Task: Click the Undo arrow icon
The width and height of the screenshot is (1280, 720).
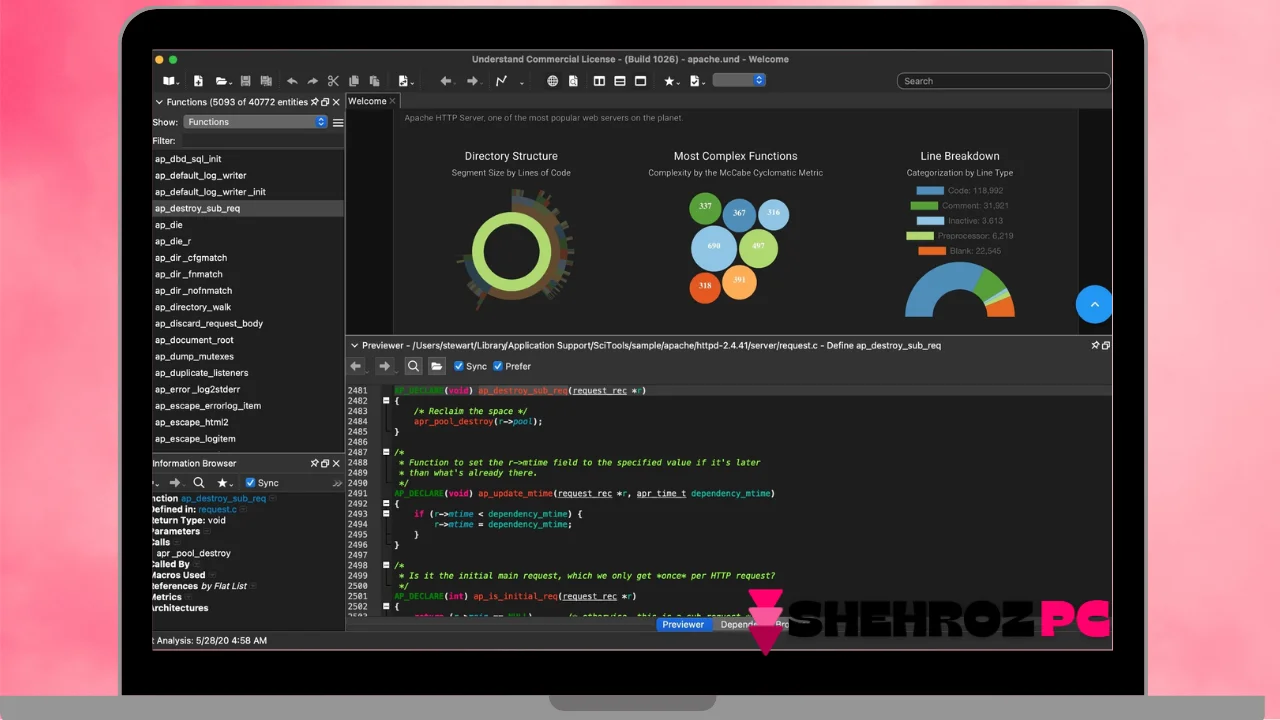Action: pos(292,81)
